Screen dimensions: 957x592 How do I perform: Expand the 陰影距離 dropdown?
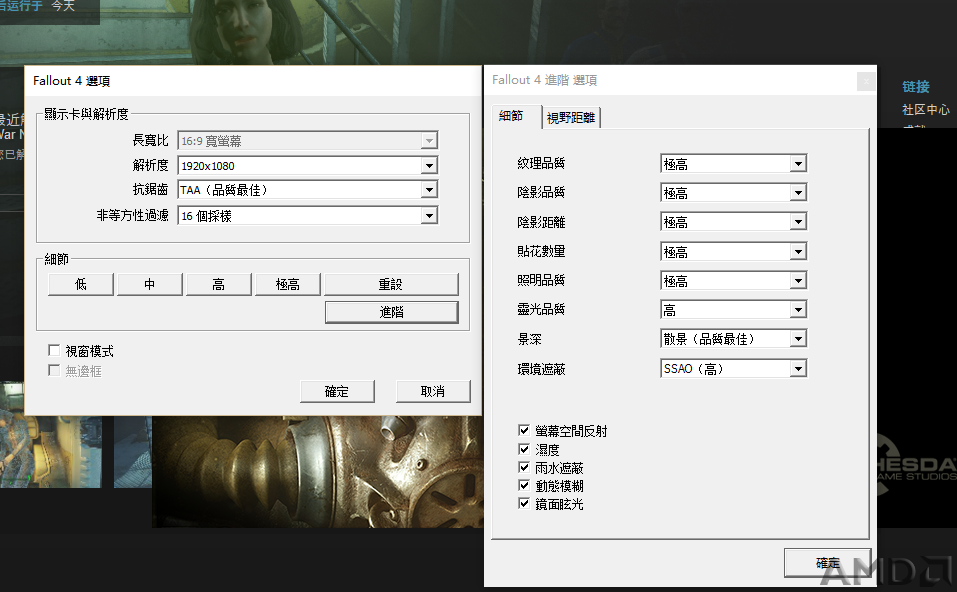click(x=734, y=222)
